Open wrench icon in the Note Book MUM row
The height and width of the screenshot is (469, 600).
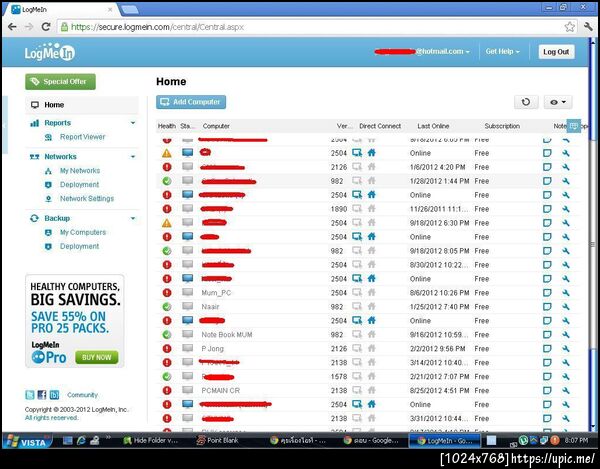[x=566, y=335]
